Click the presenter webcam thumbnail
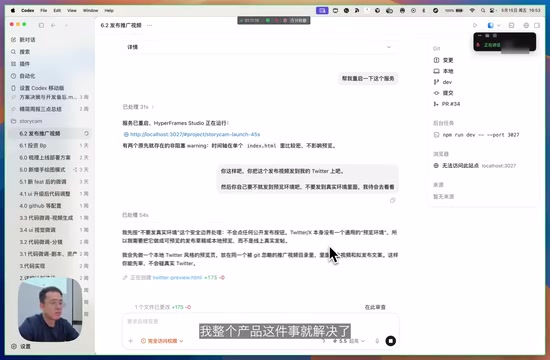Viewport: 550px width, 360px height. [50, 309]
